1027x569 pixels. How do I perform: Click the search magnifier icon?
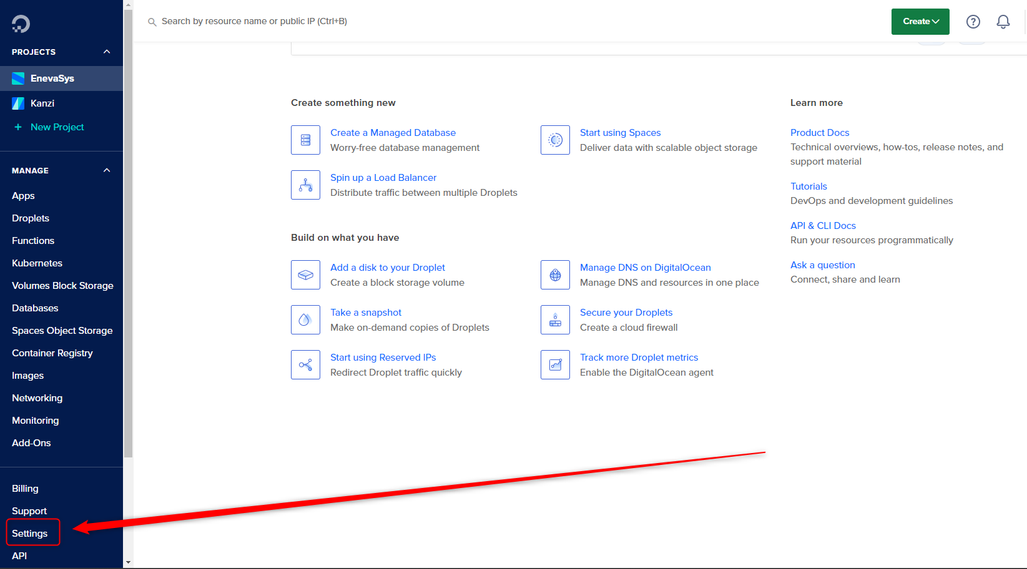click(x=152, y=22)
